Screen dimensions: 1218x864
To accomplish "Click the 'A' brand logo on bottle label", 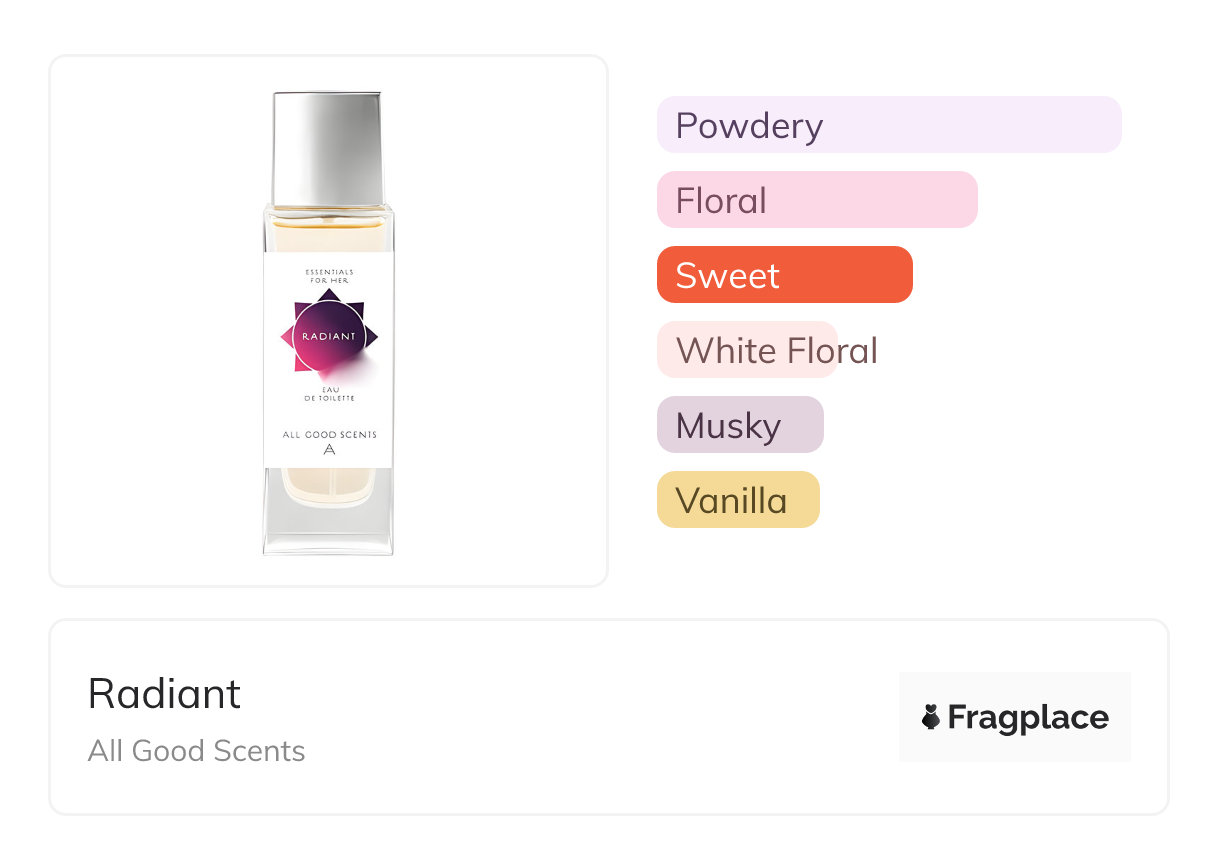I will (329, 450).
